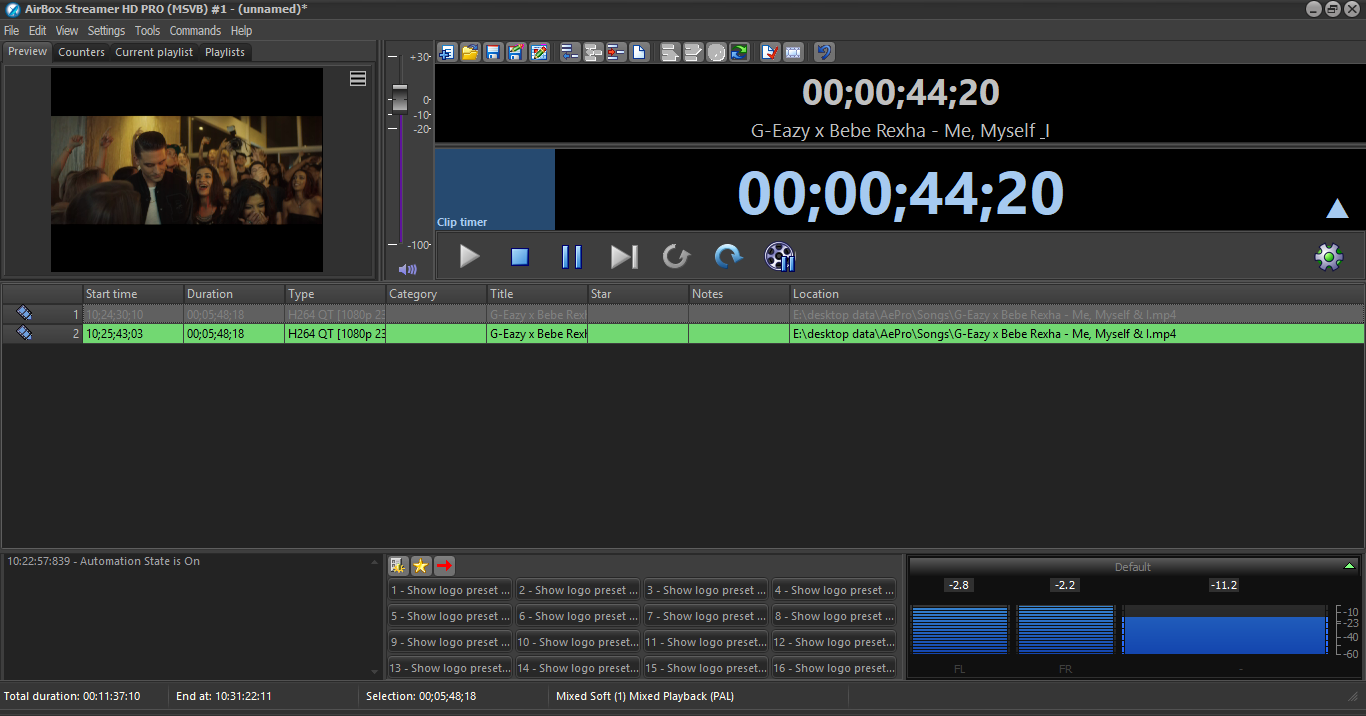Click 4 - Show logo preset button
1366x716 pixels.
coord(834,590)
